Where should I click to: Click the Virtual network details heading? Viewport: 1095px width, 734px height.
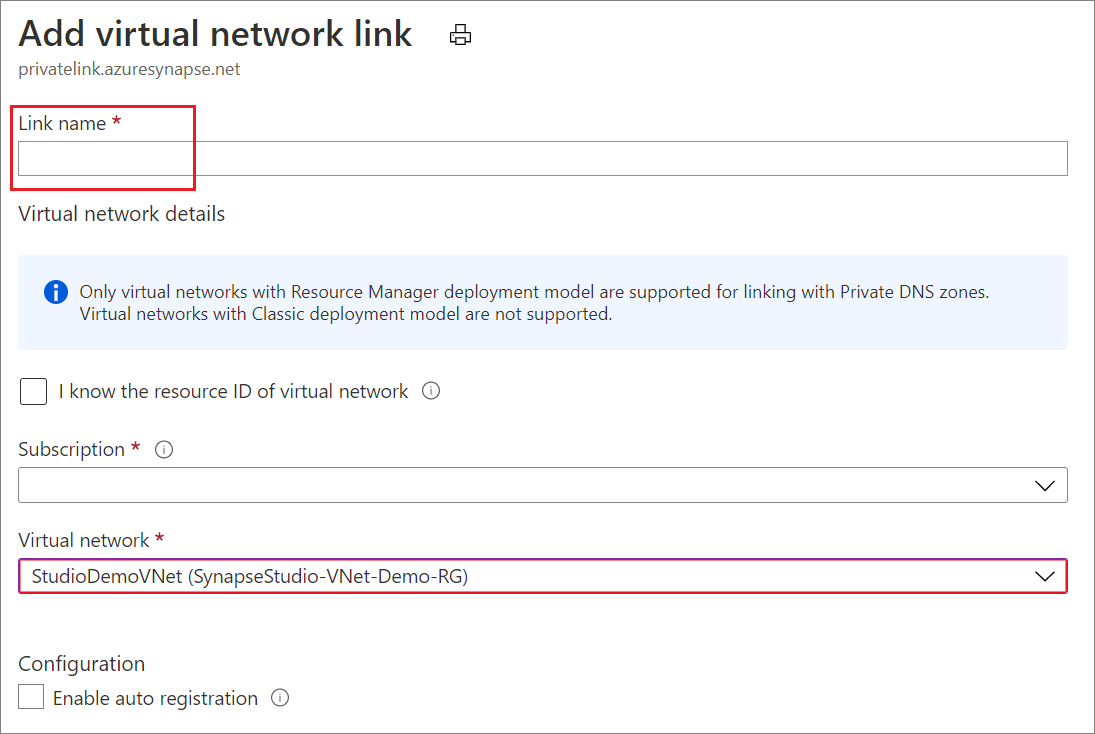(121, 213)
